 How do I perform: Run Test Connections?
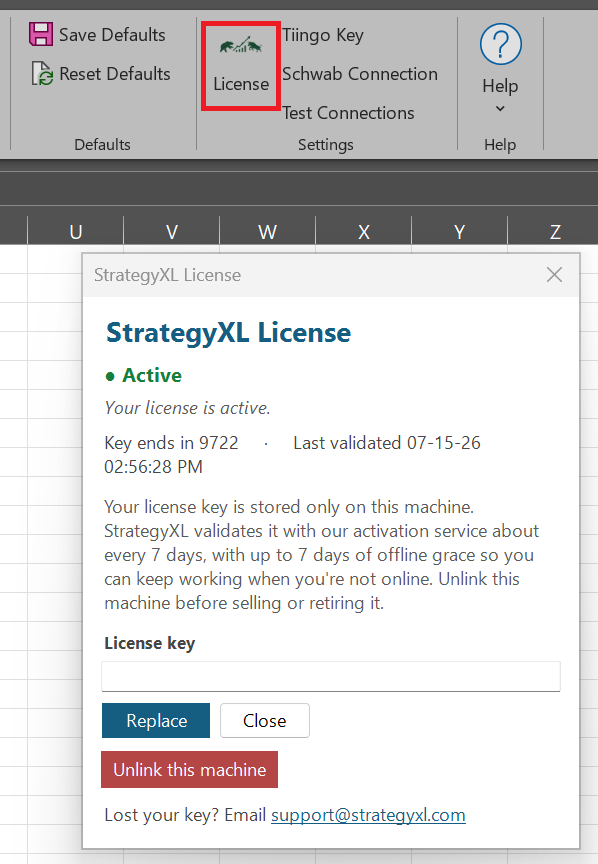(x=348, y=113)
